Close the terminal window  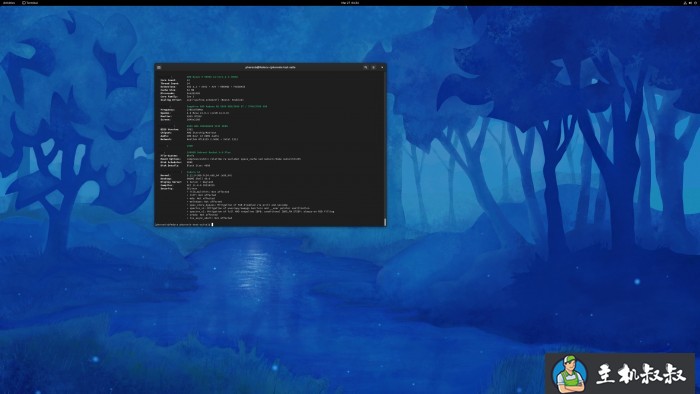pos(382,67)
